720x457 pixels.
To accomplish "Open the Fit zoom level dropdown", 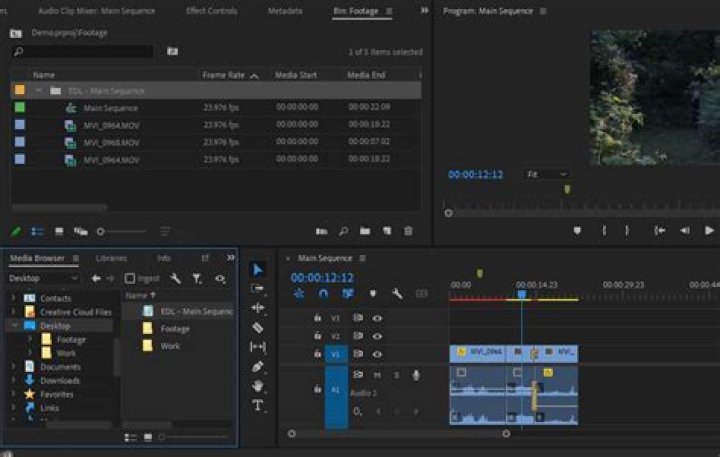I will tap(546, 175).
